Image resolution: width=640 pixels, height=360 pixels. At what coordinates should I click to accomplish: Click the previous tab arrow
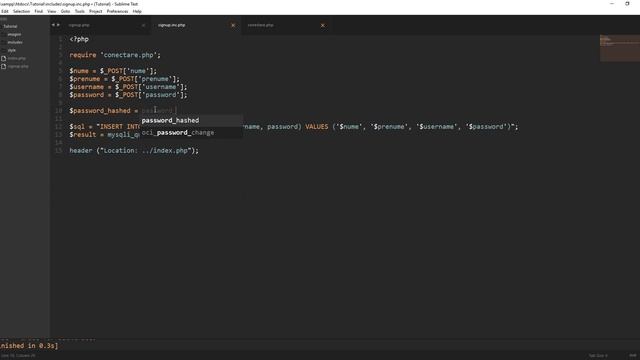pyautogui.click(x=53, y=25)
